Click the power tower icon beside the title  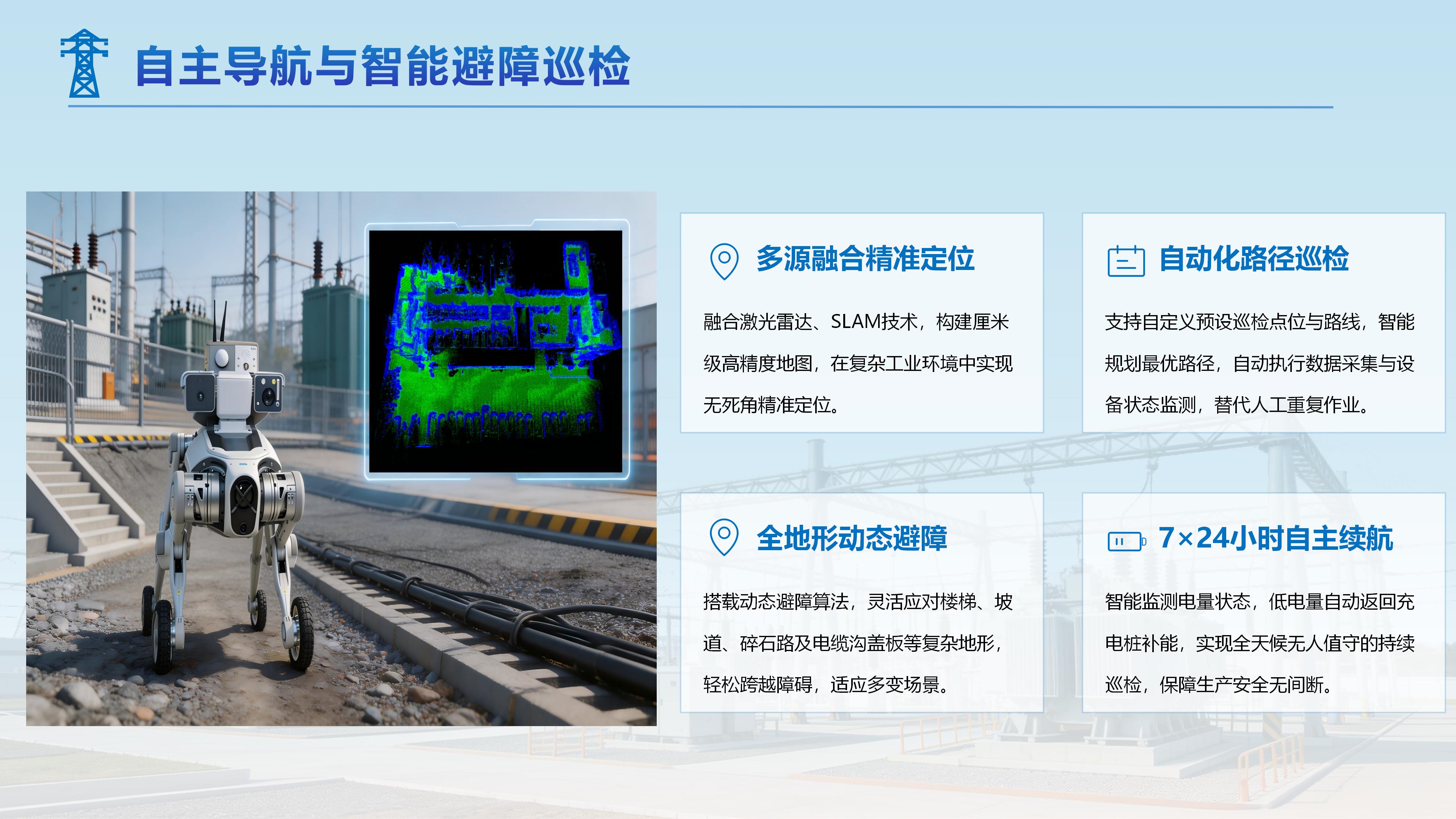[84, 63]
